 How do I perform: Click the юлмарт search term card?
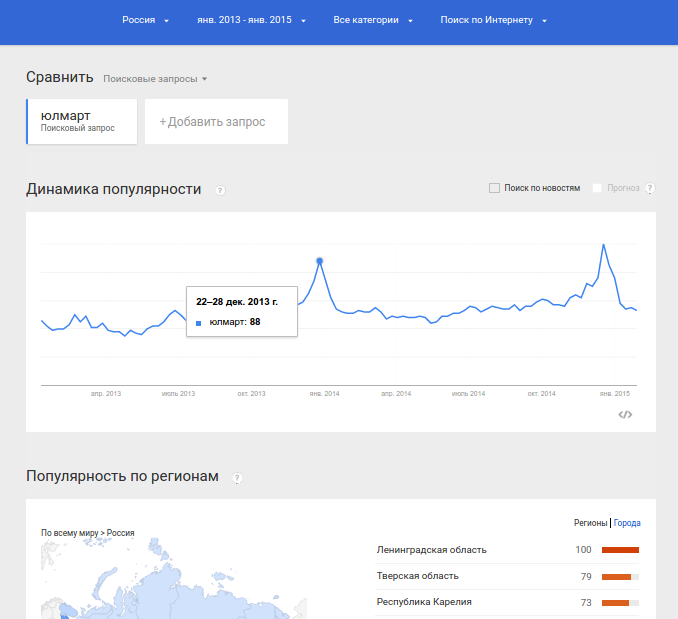click(82, 121)
